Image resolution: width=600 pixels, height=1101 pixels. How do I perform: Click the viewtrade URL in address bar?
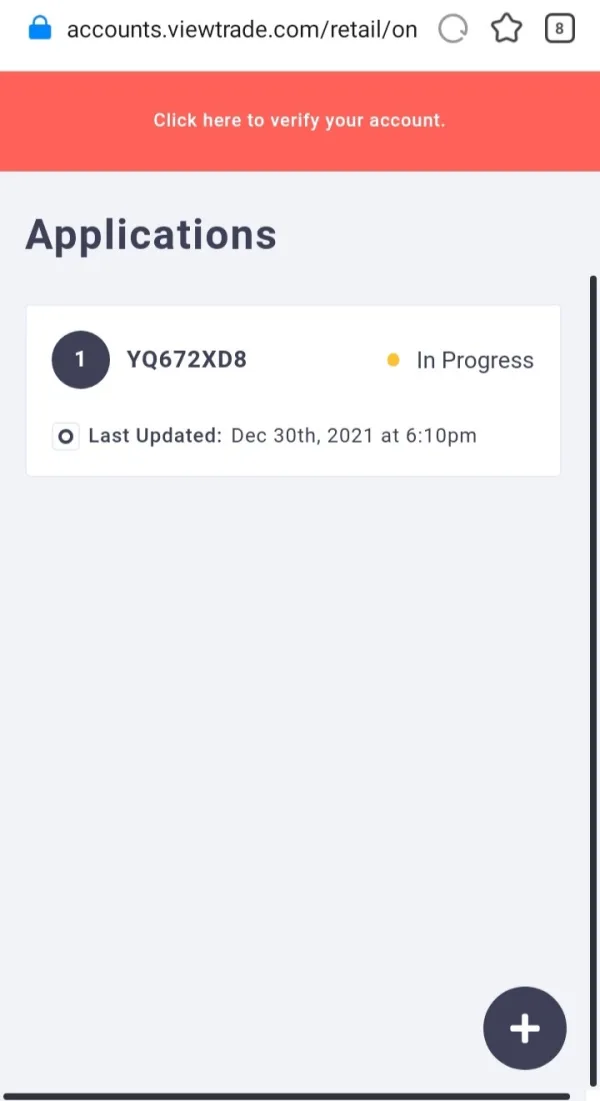coord(241,30)
